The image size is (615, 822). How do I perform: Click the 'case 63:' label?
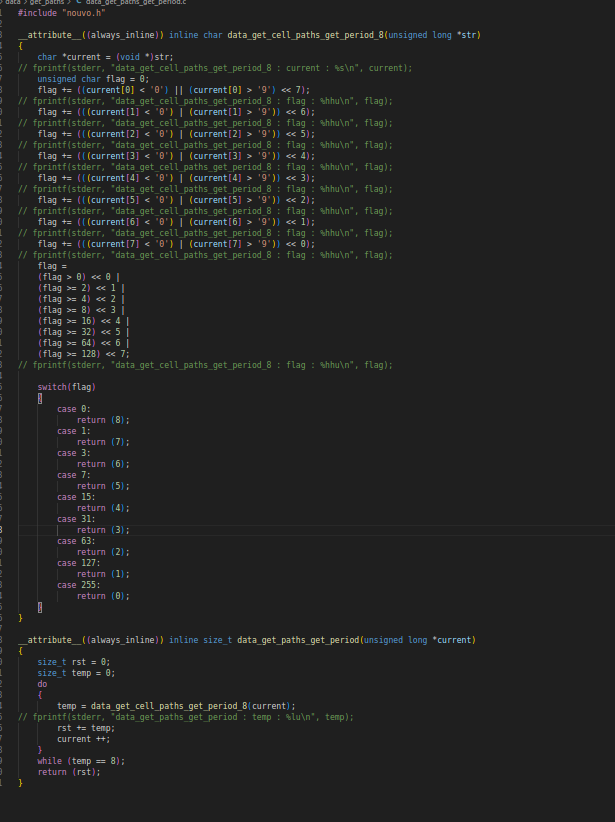77,542
